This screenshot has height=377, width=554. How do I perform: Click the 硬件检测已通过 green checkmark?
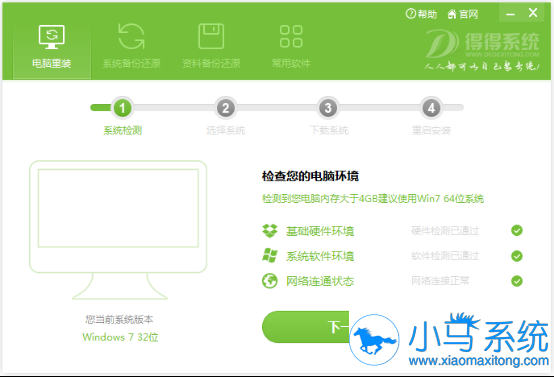tap(517, 231)
